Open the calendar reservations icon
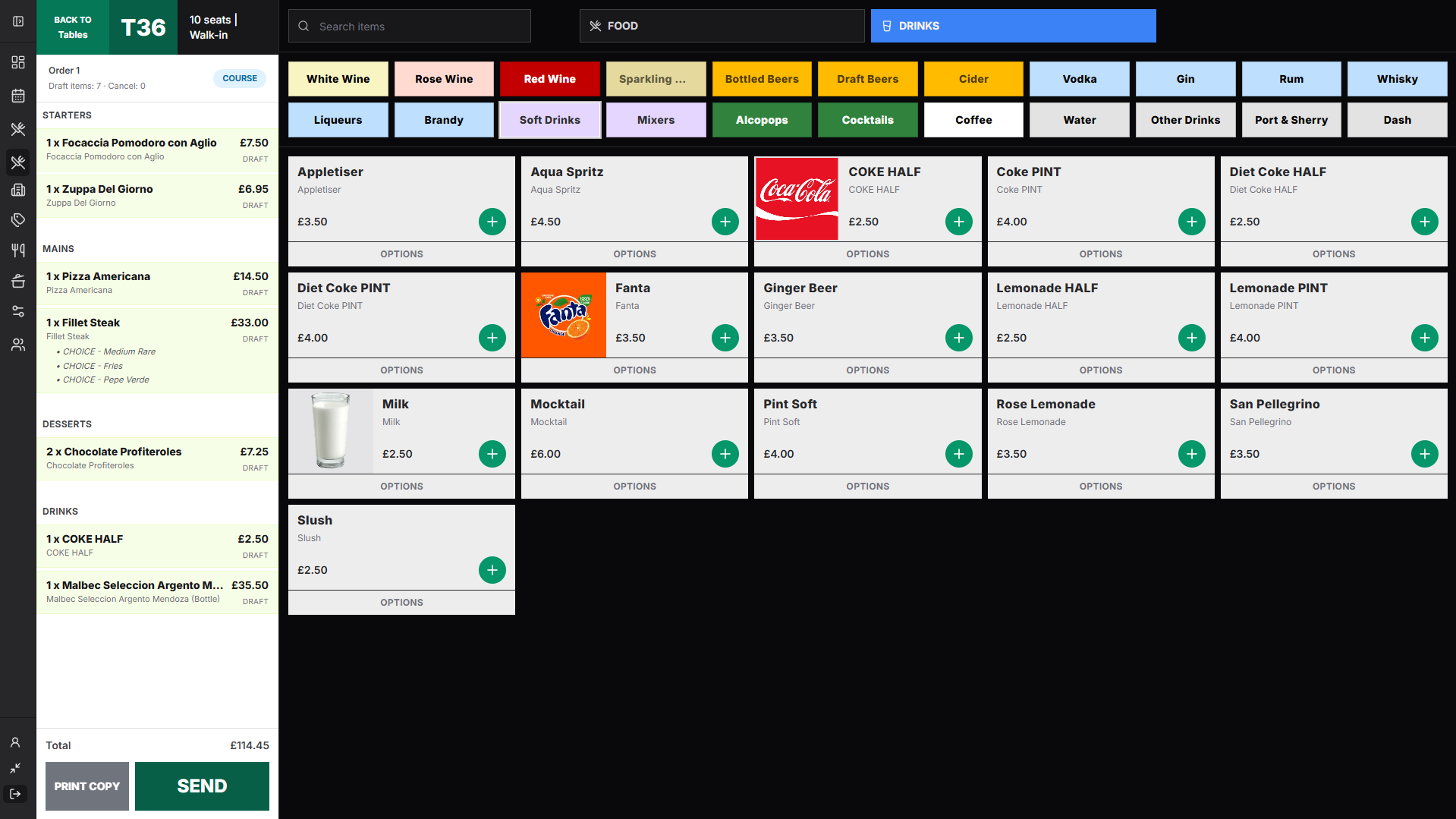This screenshot has height=819, width=1456. (x=18, y=96)
